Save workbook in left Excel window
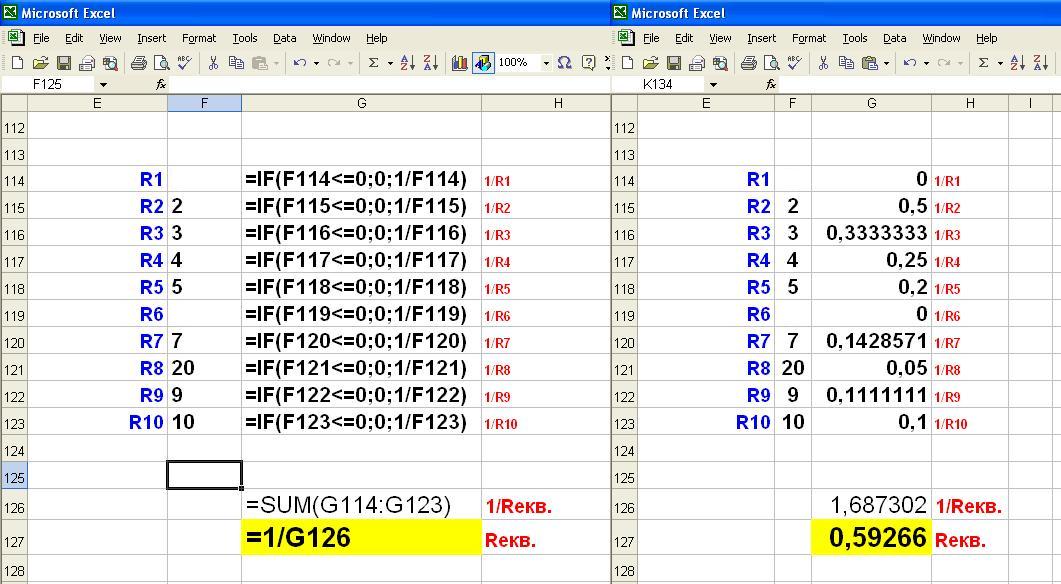This screenshot has height=584, width=1061. coord(64,63)
